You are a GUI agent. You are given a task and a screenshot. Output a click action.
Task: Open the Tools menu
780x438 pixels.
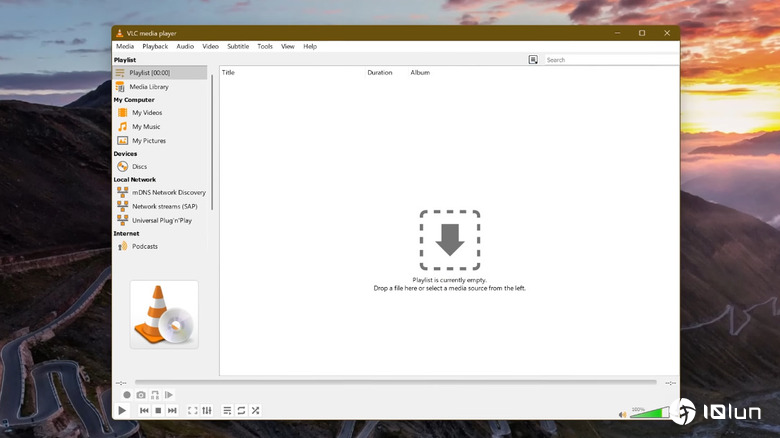click(264, 46)
